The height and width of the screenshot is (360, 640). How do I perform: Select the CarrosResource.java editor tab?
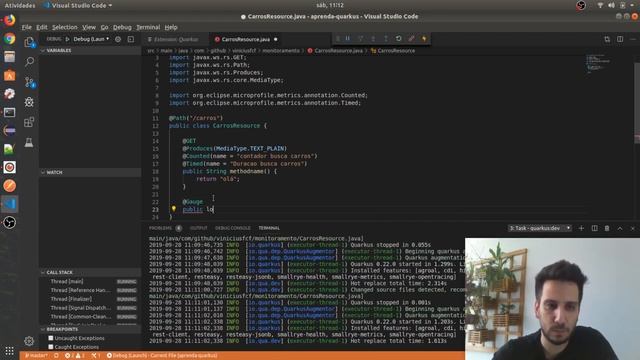click(x=246, y=40)
